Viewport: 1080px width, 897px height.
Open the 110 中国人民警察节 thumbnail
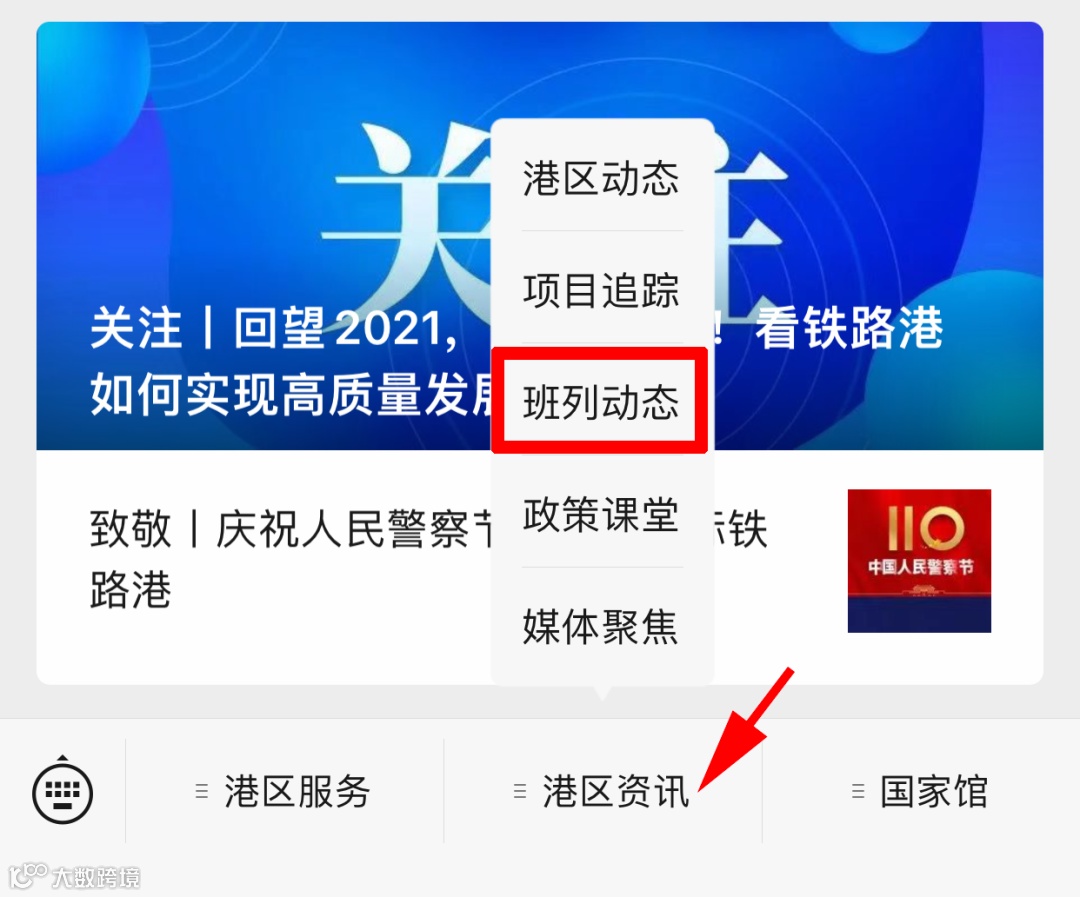click(919, 561)
